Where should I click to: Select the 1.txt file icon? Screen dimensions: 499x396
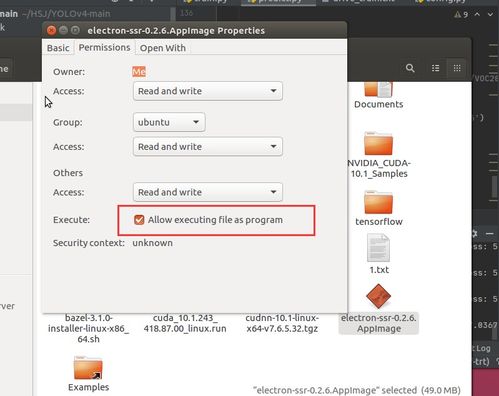click(378, 248)
